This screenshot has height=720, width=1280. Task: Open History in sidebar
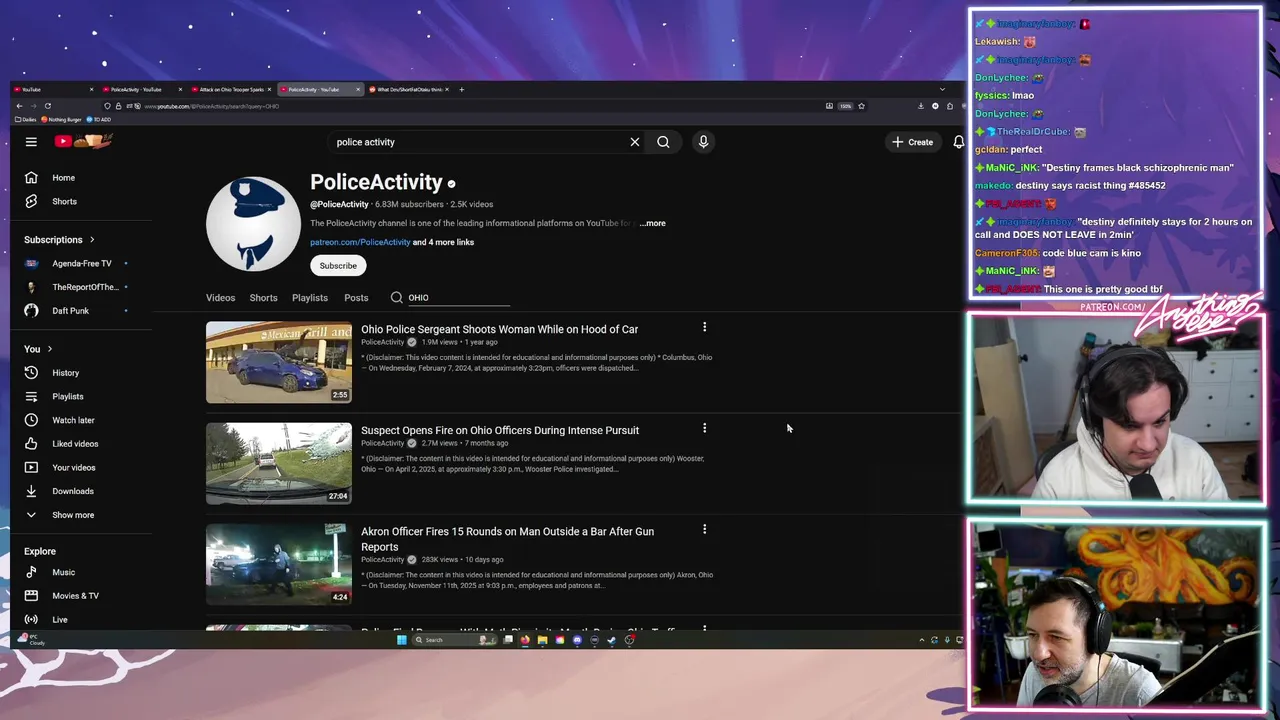(x=65, y=373)
